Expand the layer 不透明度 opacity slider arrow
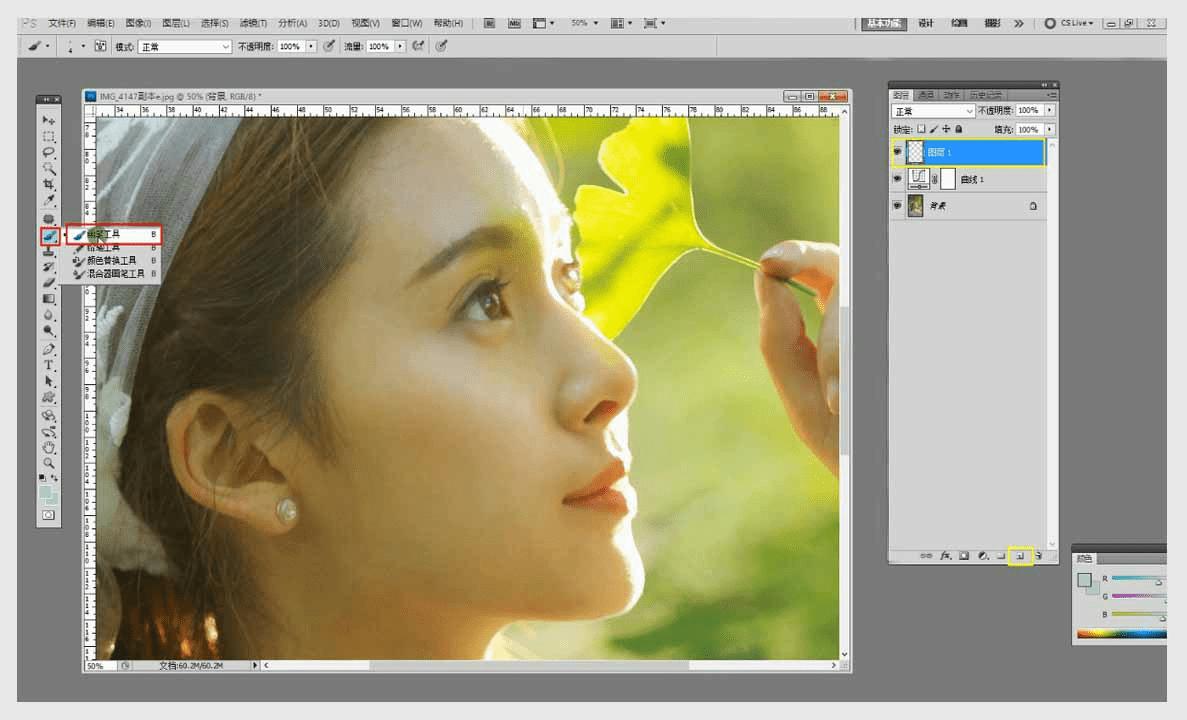This screenshot has width=1187, height=720. pos(1049,110)
